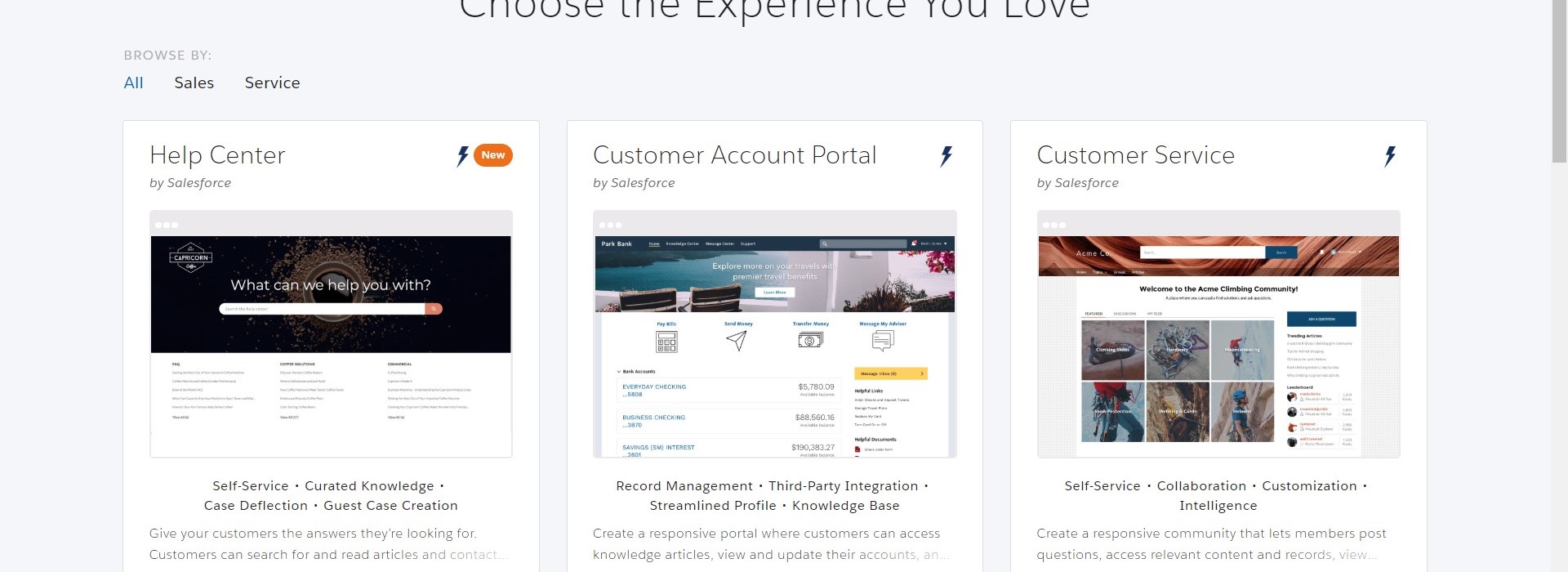Select the Message My Advisor chat icon
The width and height of the screenshot is (1568, 572).
(882, 342)
